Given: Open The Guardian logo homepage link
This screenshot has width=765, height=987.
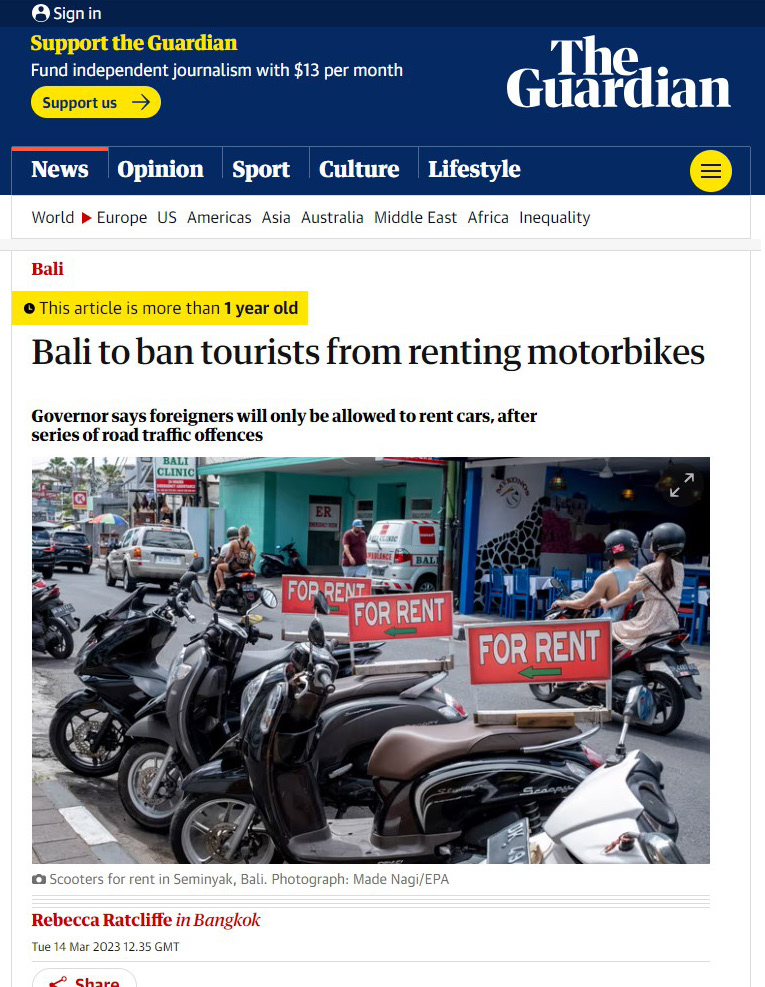Looking at the screenshot, I should (618, 72).
